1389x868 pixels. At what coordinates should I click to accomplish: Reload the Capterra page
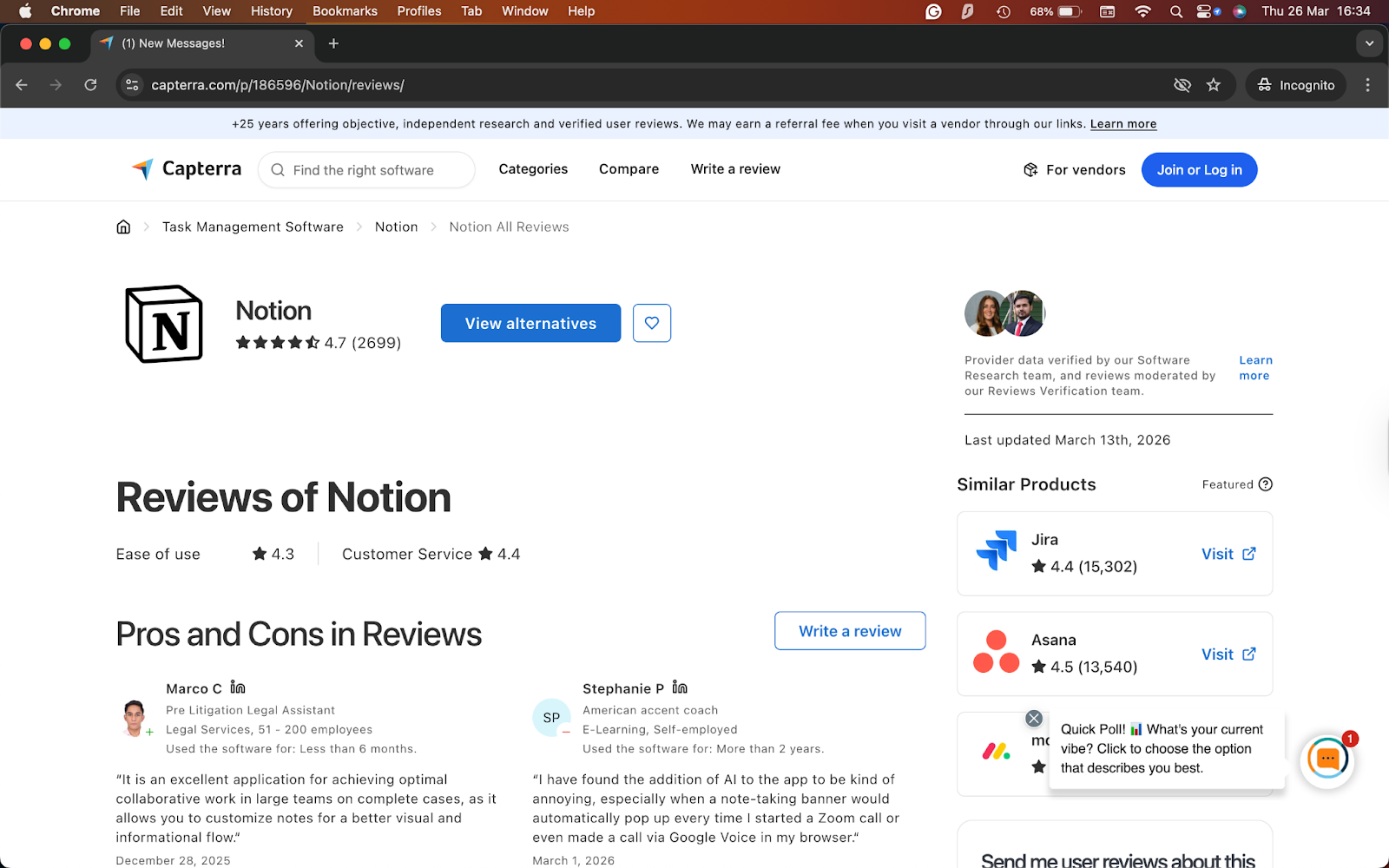tap(90, 85)
